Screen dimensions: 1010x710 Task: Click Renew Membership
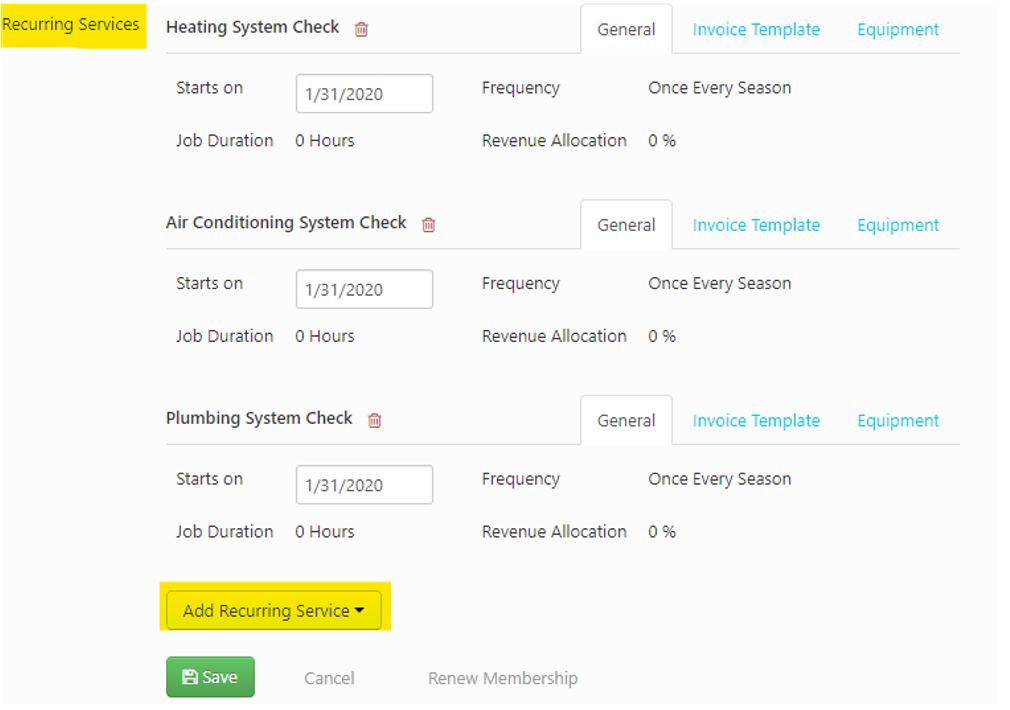pyautogui.click(x=503, y=678)
